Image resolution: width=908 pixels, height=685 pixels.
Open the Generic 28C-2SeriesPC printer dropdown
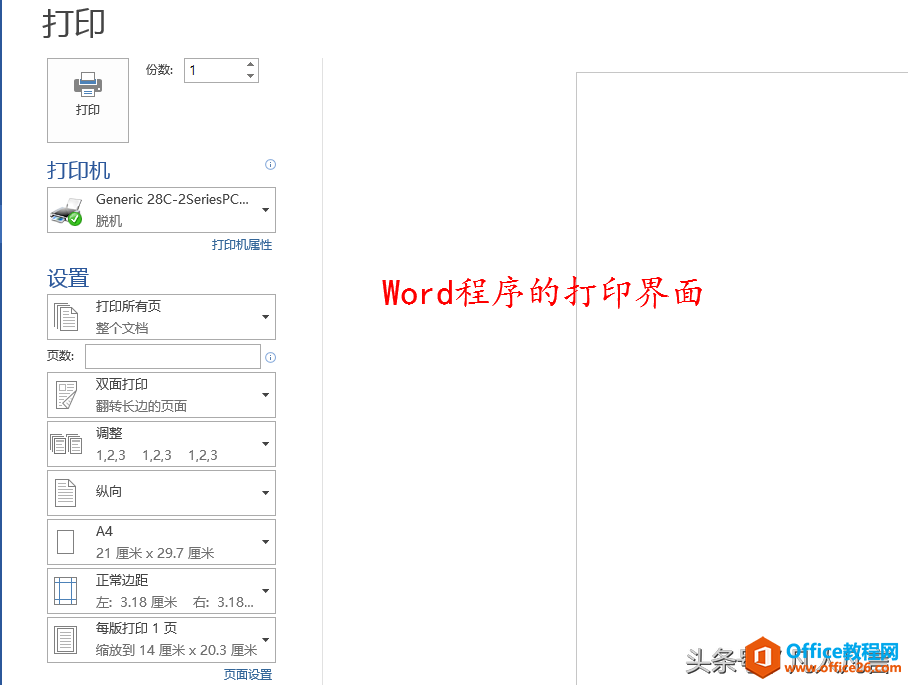162,210
